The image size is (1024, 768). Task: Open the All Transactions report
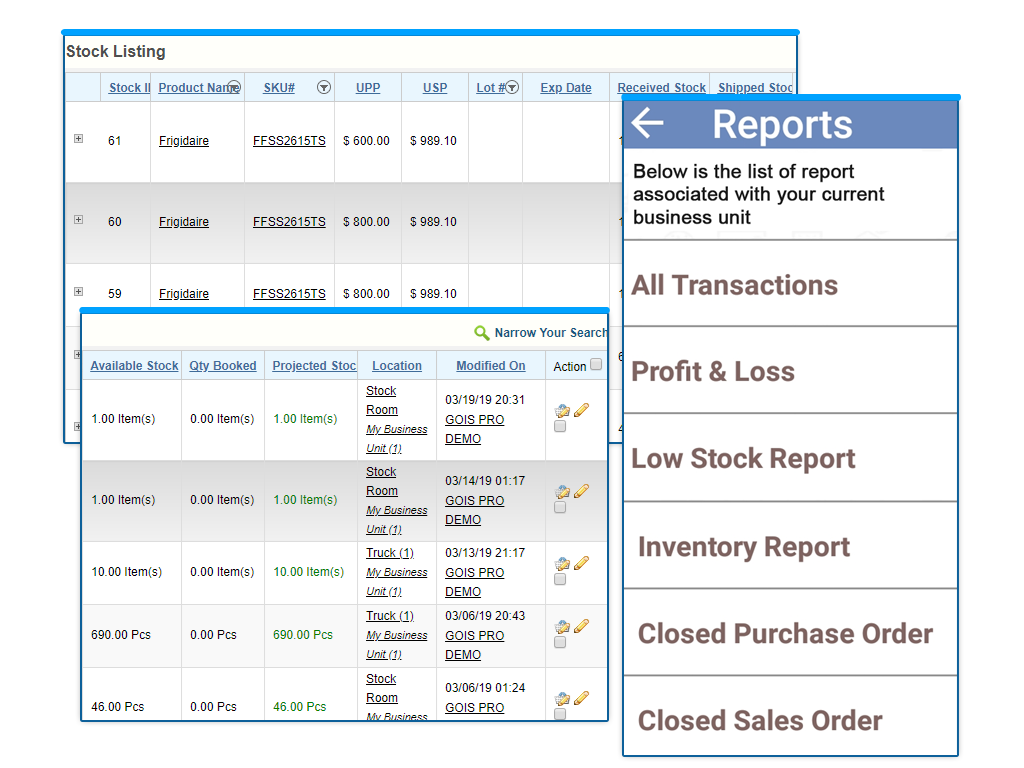click(790, 285)
